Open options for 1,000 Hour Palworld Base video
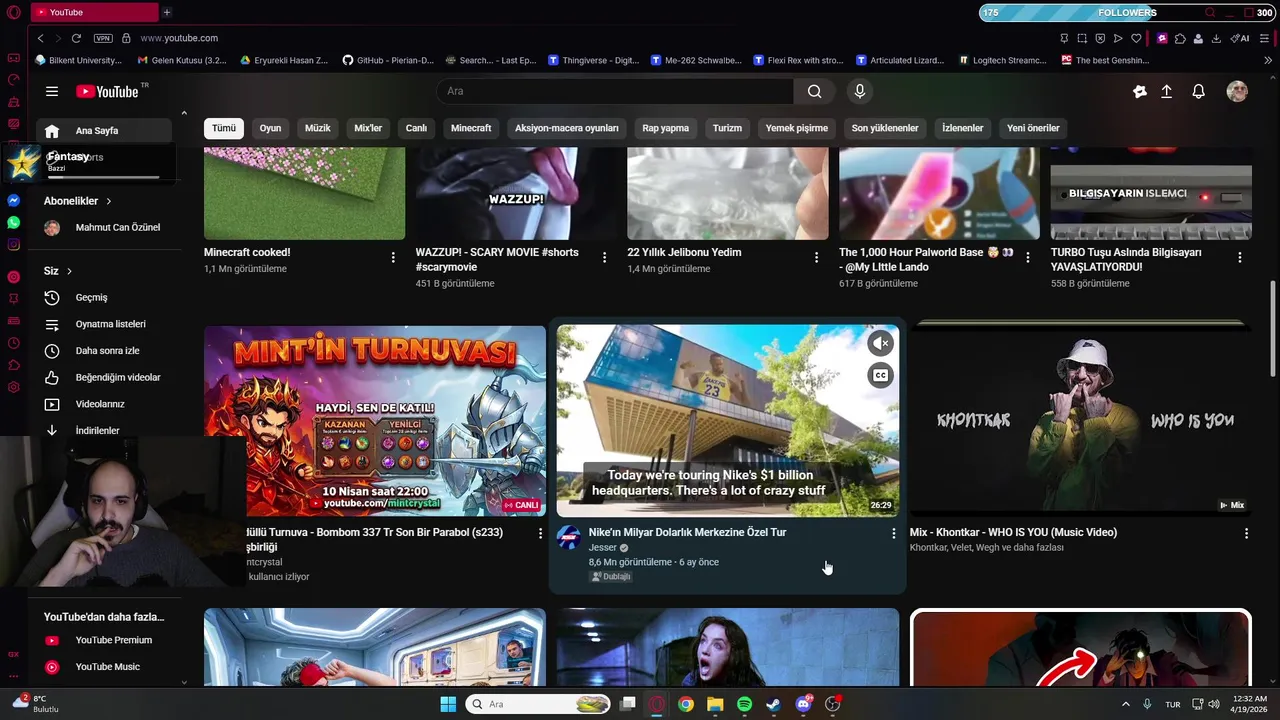 pos(1028,258)
